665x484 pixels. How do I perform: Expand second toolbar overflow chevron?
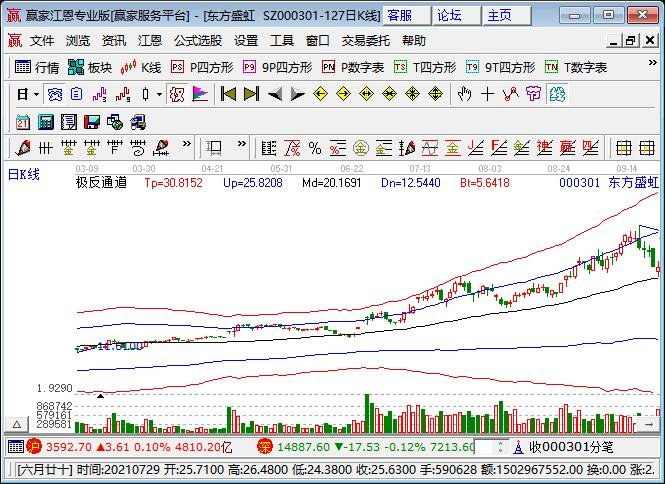point(242,144)
